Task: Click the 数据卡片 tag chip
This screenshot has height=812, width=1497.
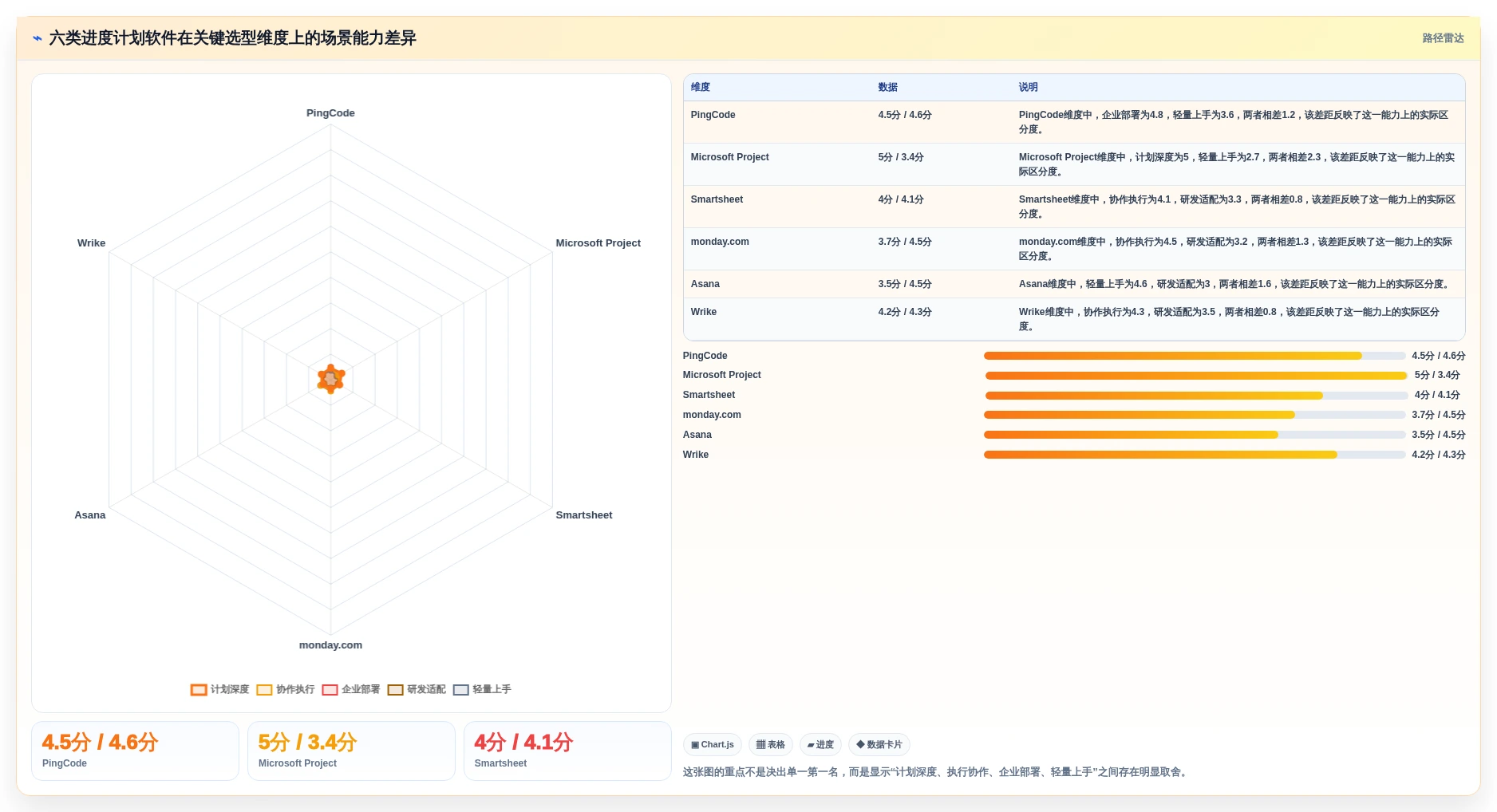Action: tap(879, 745)
